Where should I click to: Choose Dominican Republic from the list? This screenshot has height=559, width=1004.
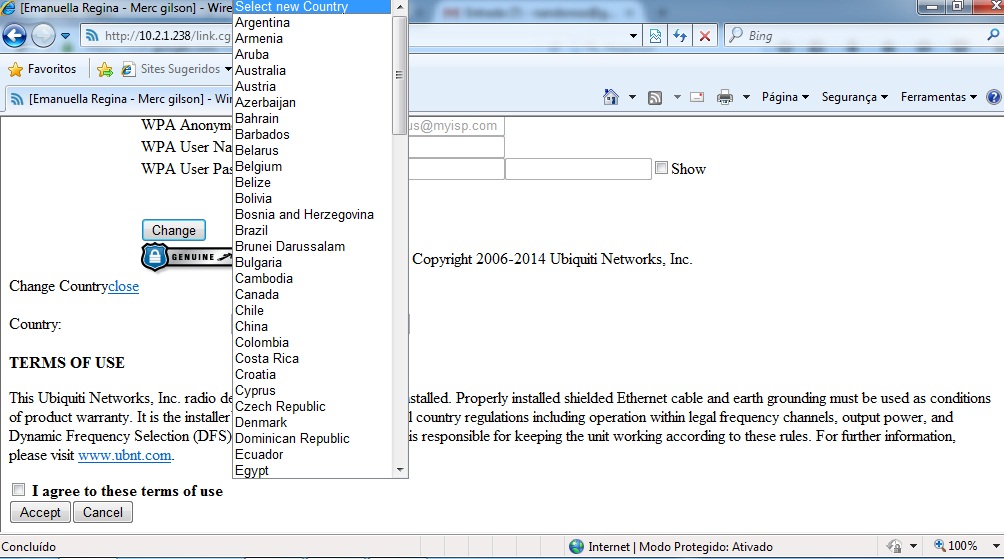312,439
